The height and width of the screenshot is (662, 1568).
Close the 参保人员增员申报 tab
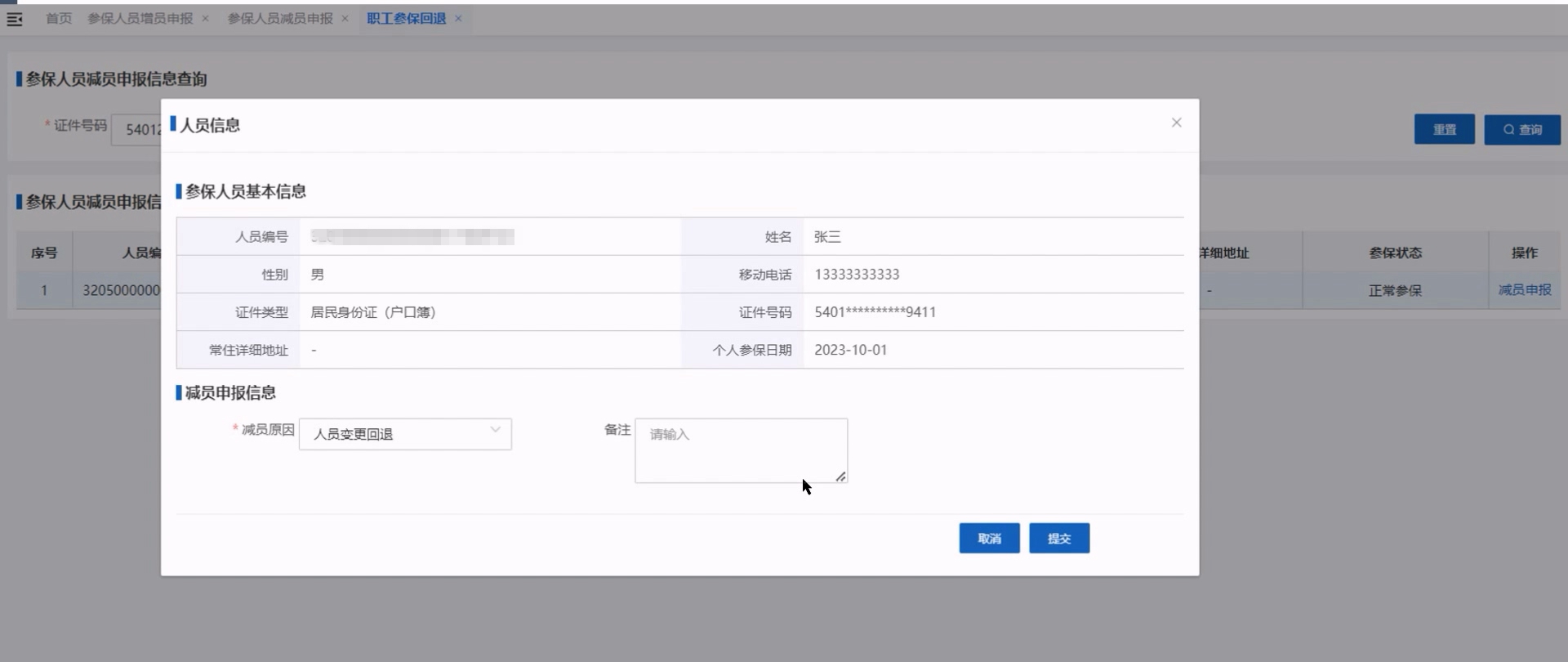click(205, 19)
